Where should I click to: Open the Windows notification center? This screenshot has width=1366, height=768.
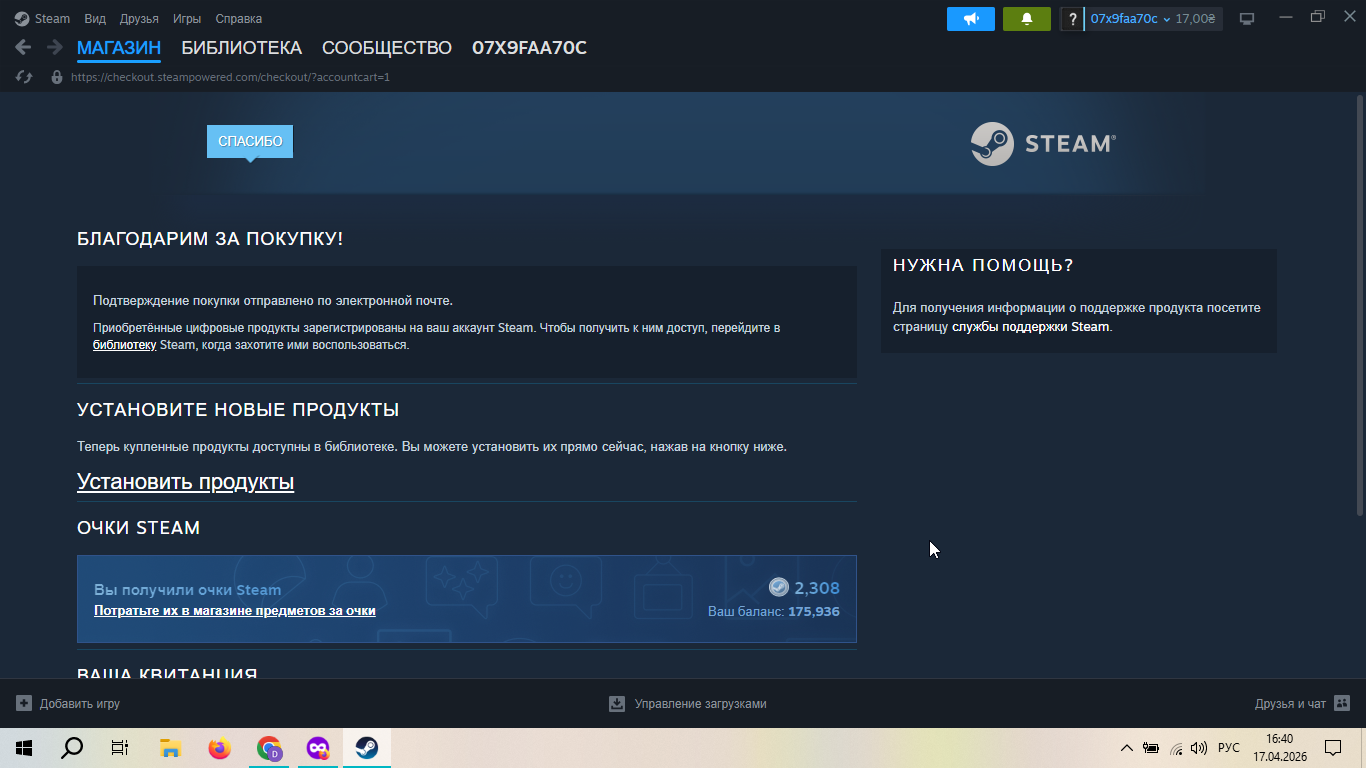point(1332,748)
